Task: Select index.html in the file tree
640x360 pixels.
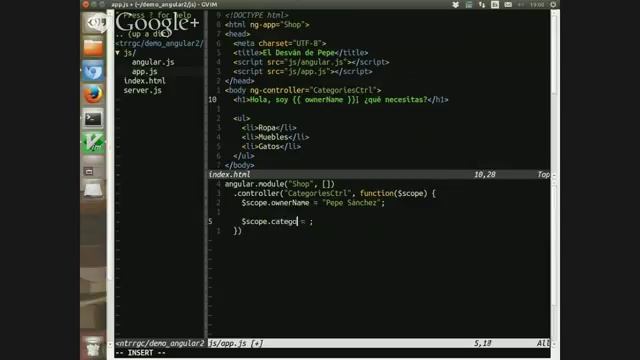Action: tap(144, 81)
